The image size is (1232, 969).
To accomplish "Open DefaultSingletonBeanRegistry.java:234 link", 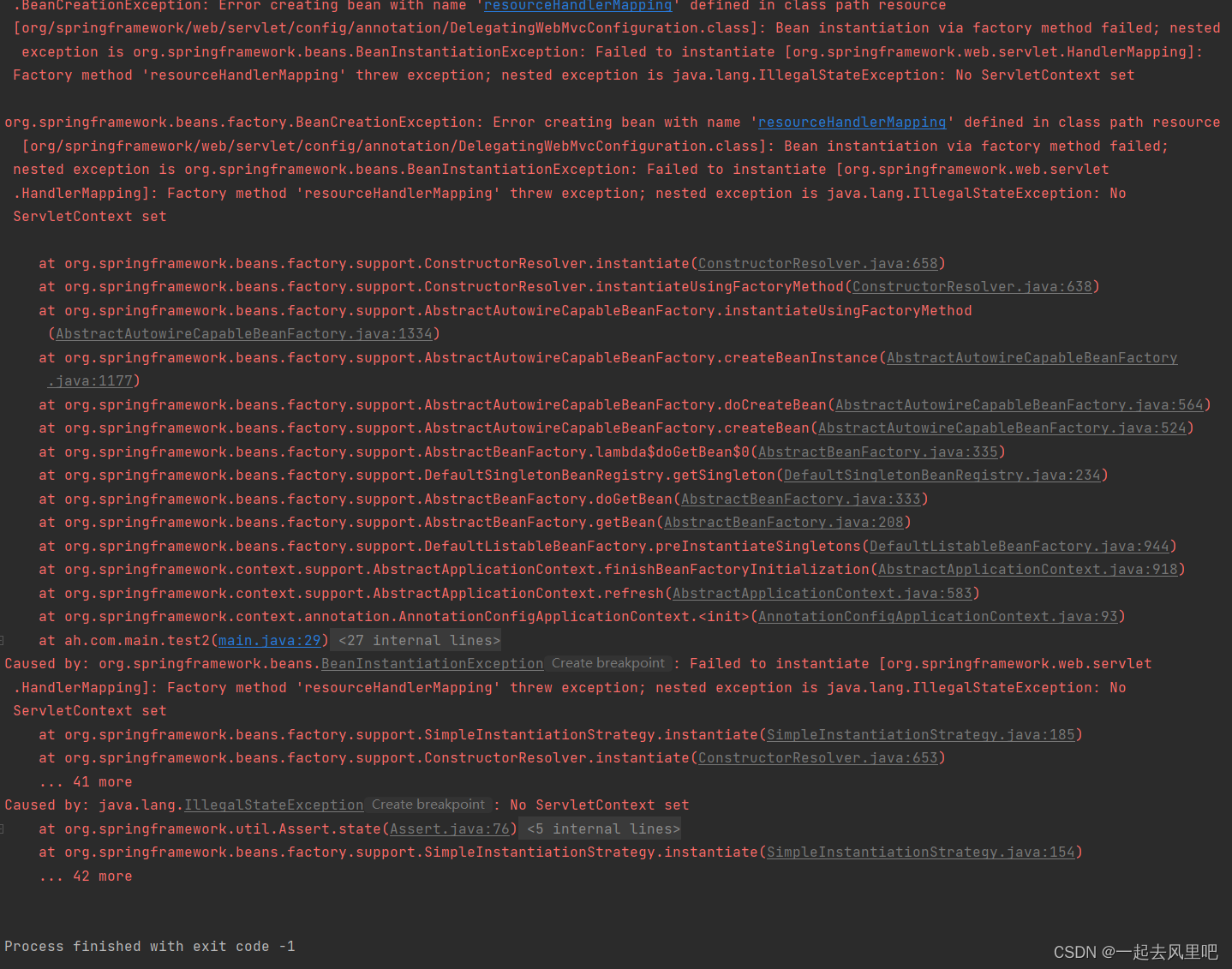I will (x=942, y=475).
